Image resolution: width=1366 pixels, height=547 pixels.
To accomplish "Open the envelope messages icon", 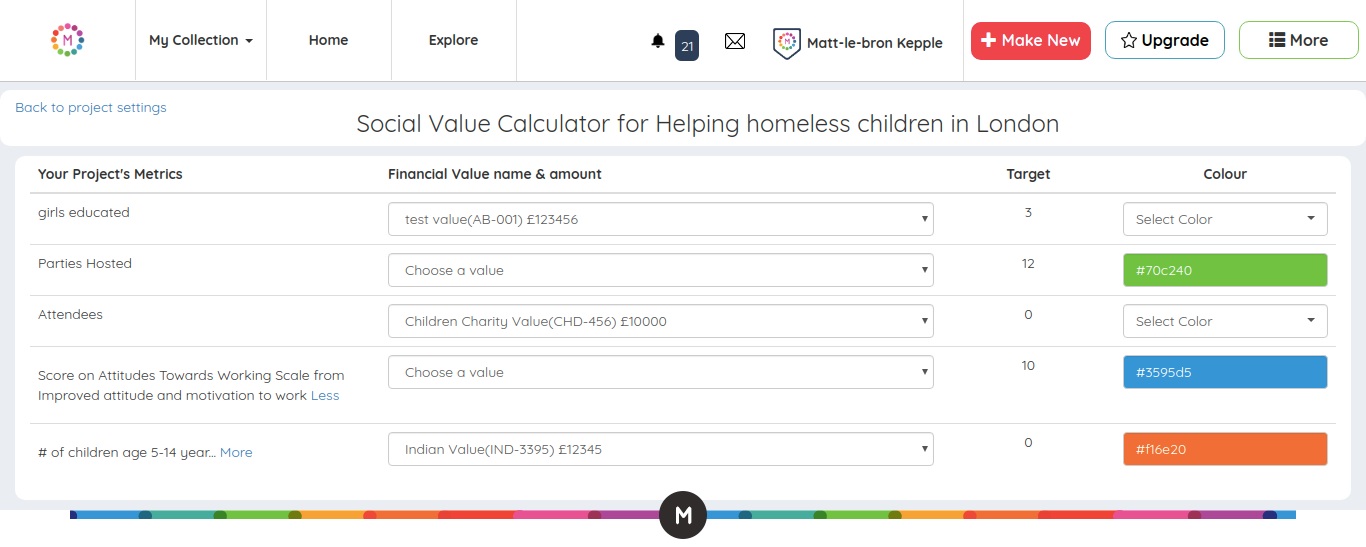I will pyautogui.click(x=735, y=41).
